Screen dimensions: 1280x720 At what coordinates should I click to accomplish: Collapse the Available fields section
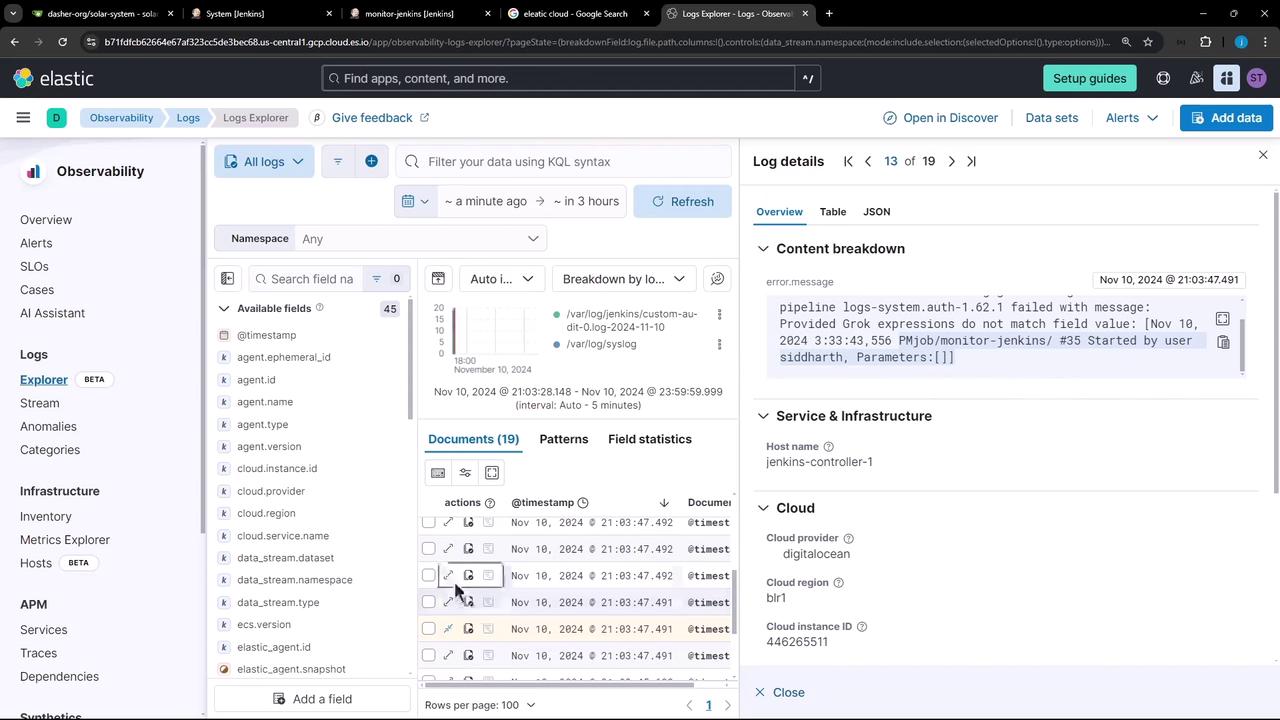tap(224, 308)
